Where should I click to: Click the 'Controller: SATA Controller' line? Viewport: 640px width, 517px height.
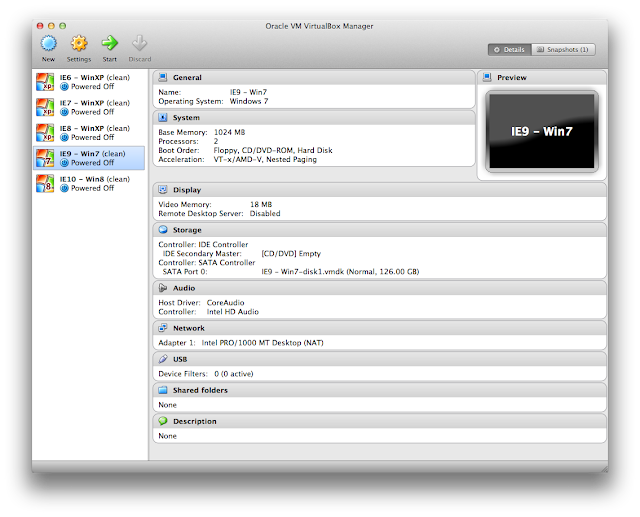[x=207, y=263]
